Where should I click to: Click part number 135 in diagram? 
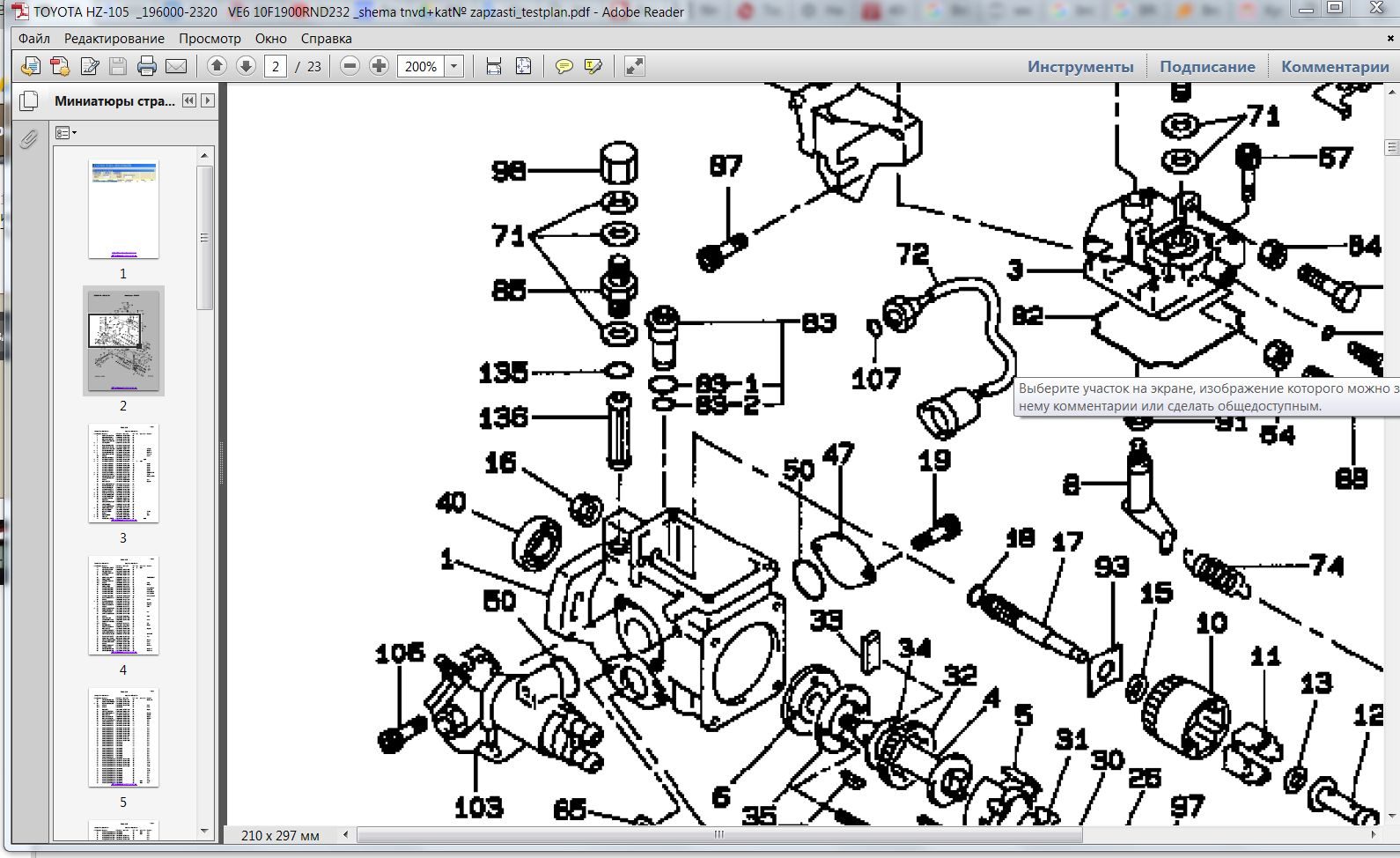click(503, 373)
